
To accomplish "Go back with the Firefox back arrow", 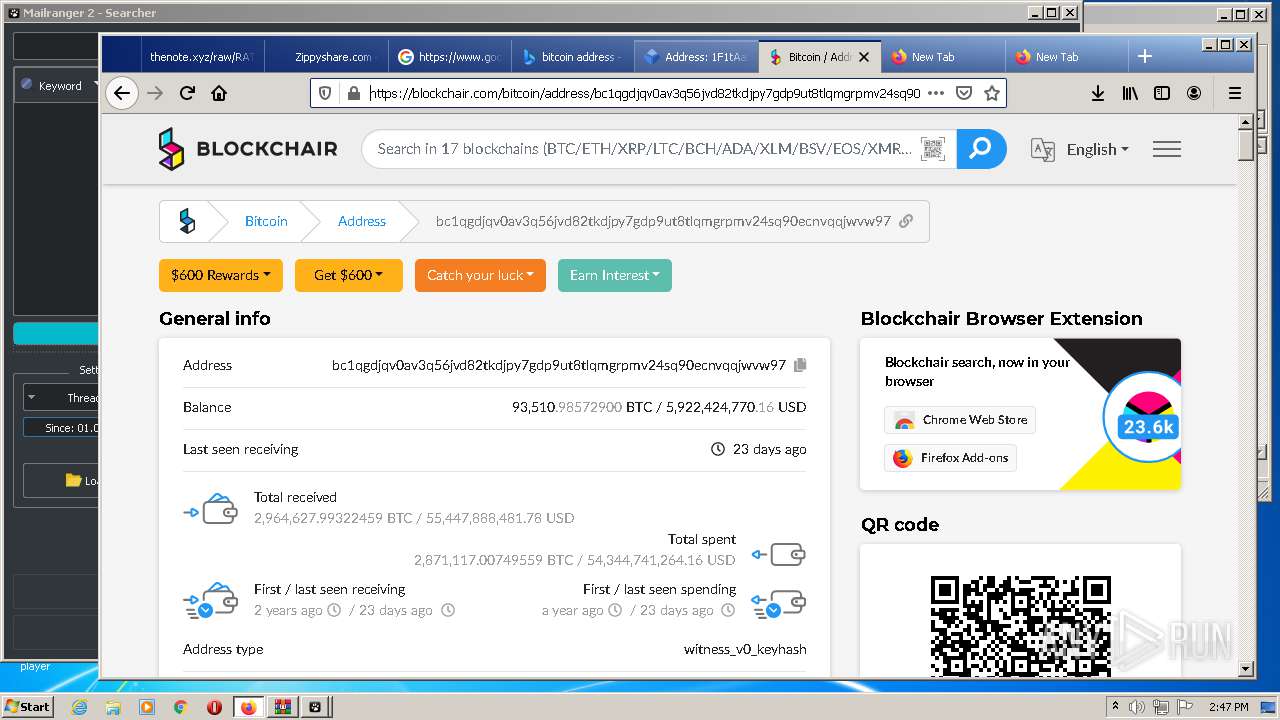I will pos(122,93).
